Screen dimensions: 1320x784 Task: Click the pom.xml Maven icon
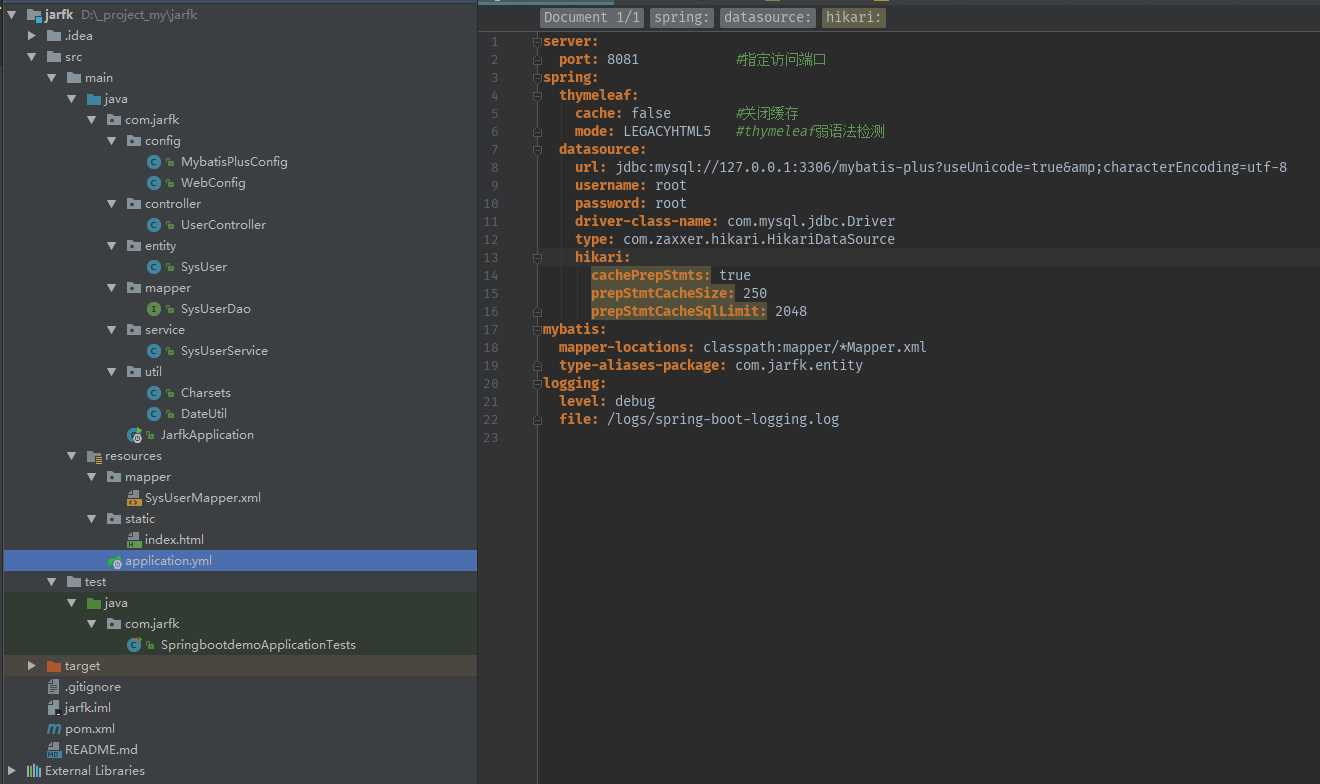point(54,729)
